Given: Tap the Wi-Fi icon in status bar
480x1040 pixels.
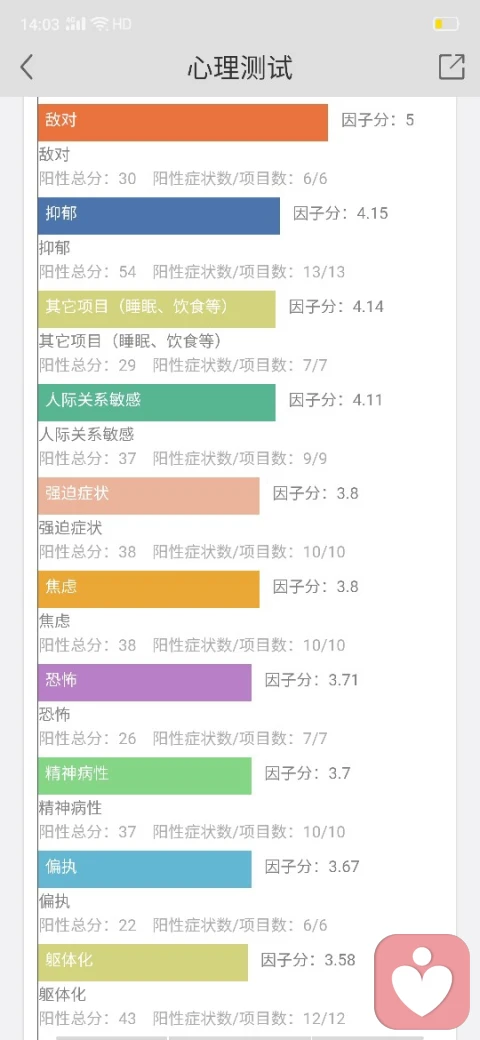Looking at the screenshot, I should point(99,25).
